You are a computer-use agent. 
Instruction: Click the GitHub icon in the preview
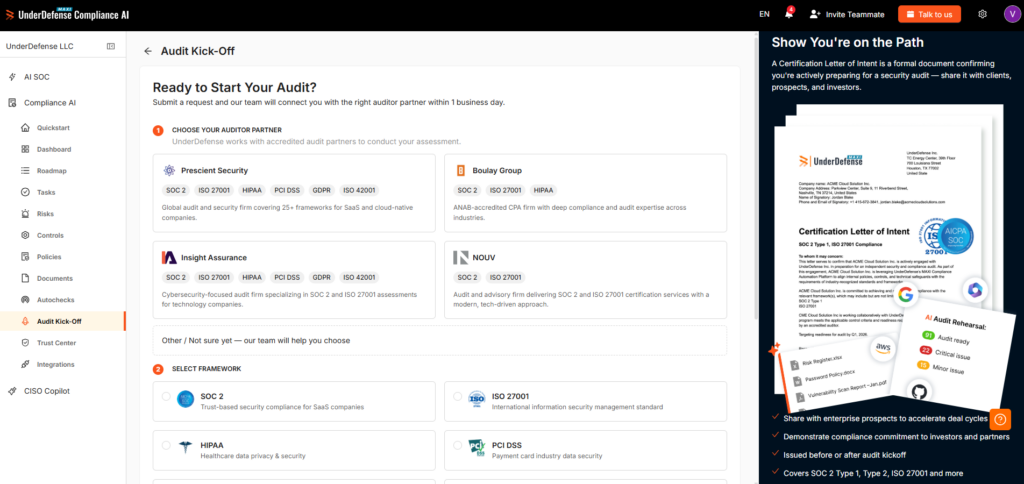[919, 392]
